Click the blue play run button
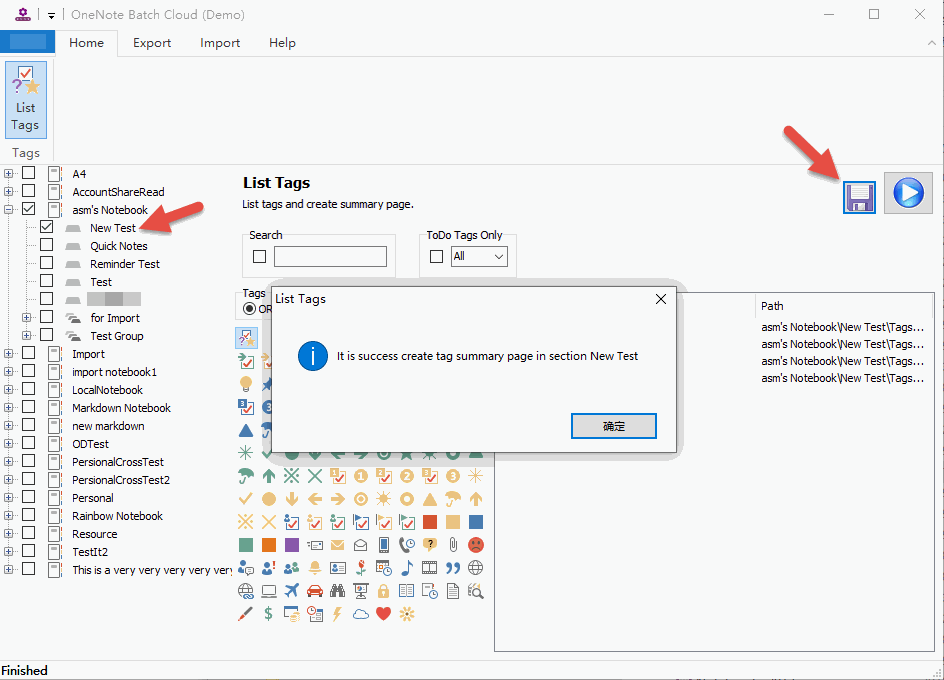 click(x=908, y=193)
